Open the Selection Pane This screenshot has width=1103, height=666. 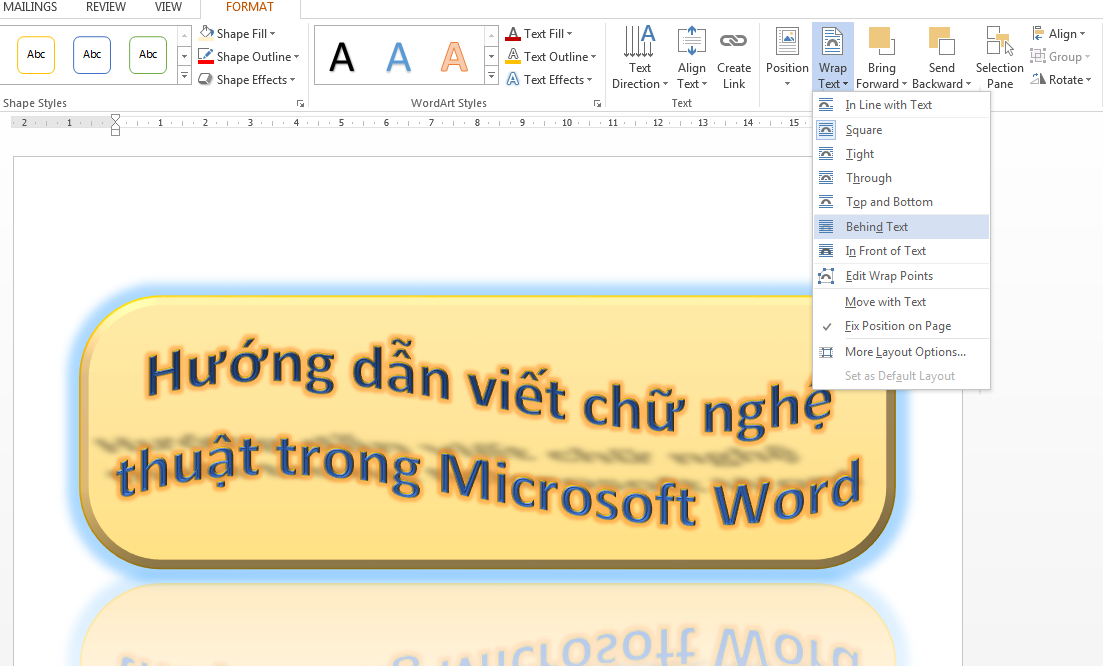point(999,56)
